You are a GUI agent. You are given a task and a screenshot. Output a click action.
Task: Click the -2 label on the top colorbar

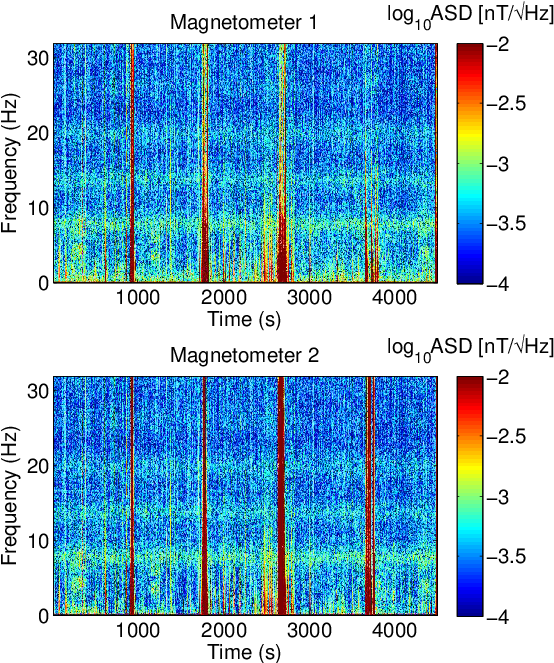coord(499,44)
